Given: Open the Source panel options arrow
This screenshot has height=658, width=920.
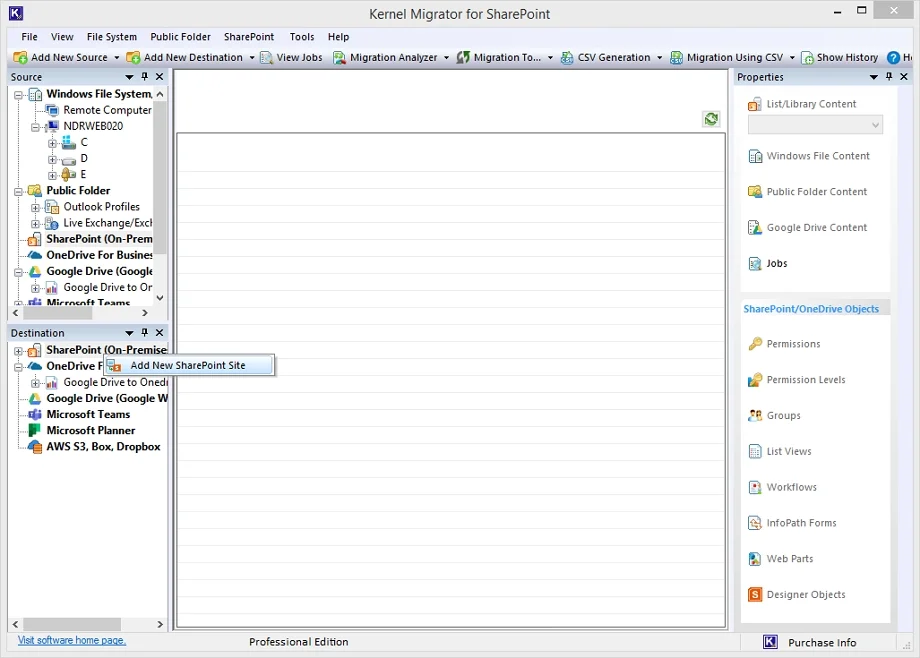Looking at the screenshot, I should click(129, 77).
